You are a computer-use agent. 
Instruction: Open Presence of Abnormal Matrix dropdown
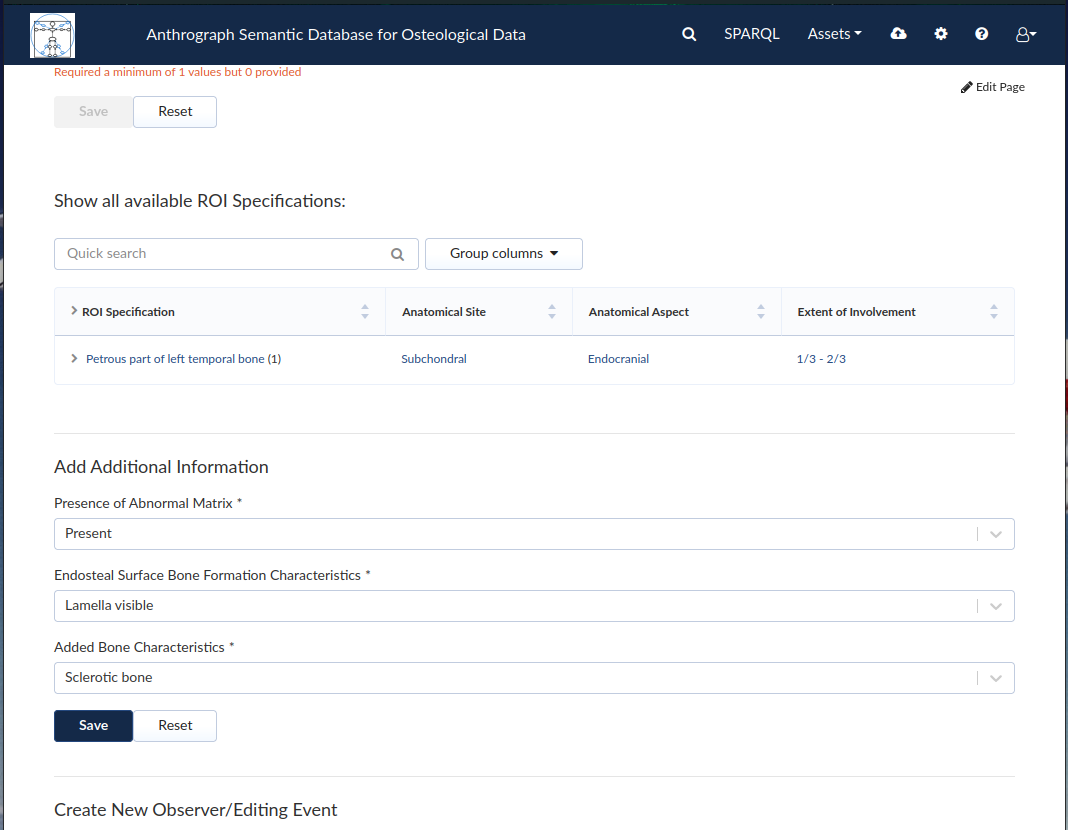pyautogui.click(x=534, y=534)
